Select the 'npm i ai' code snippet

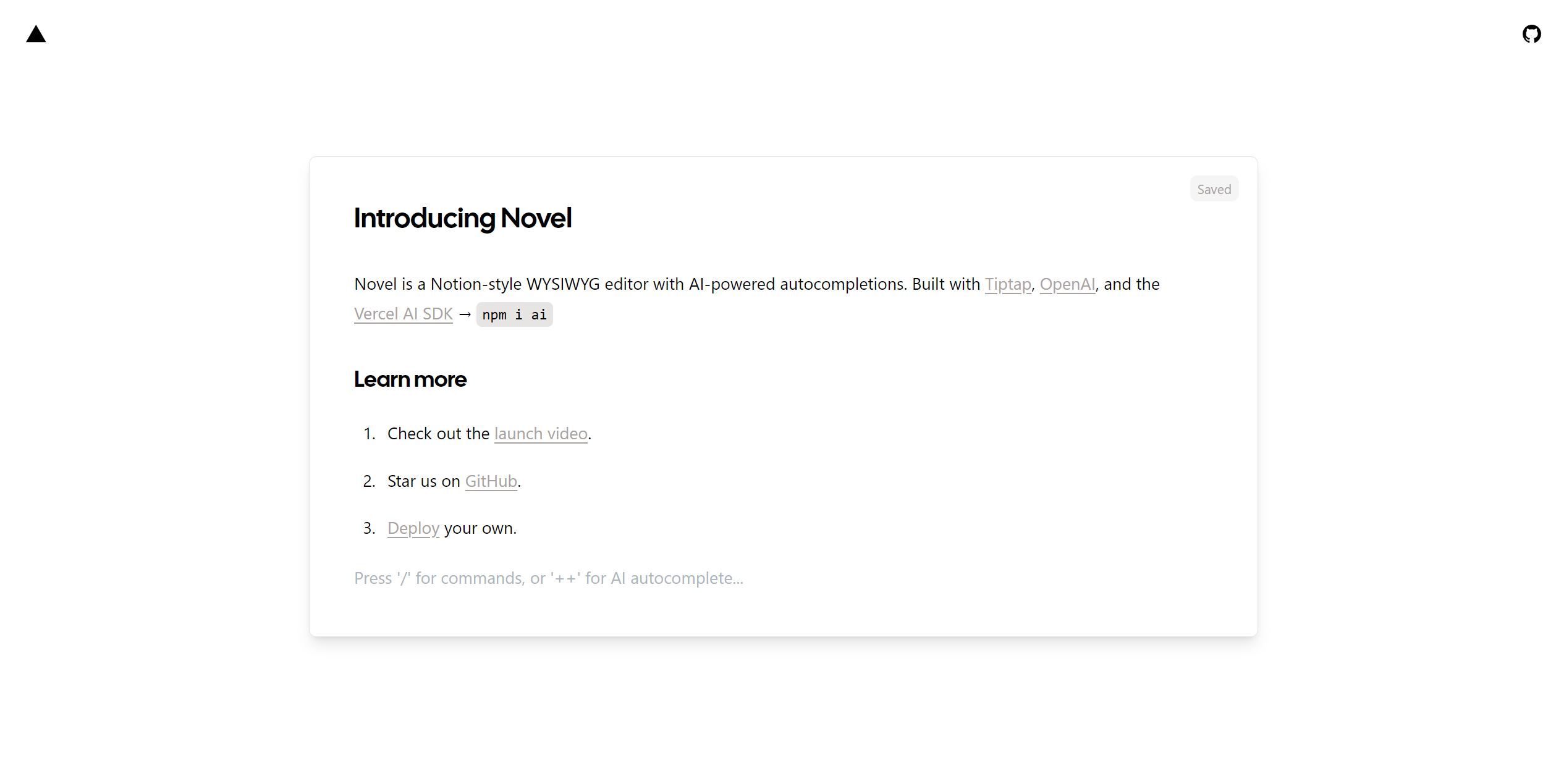pyautogui.click(x=514, y=314)
